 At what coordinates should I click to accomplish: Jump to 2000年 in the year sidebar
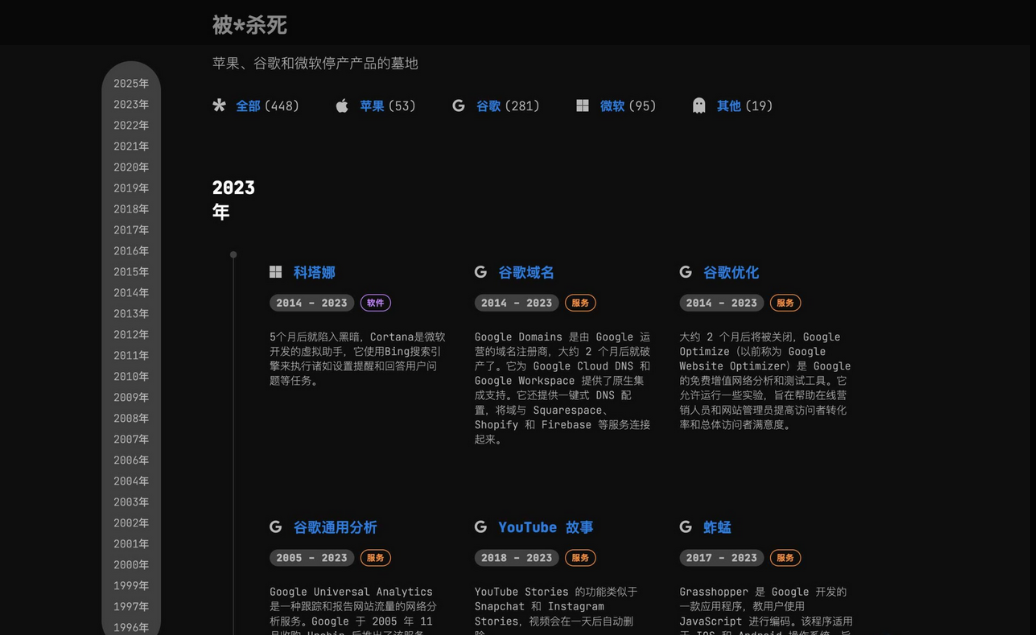pos(131,565)
